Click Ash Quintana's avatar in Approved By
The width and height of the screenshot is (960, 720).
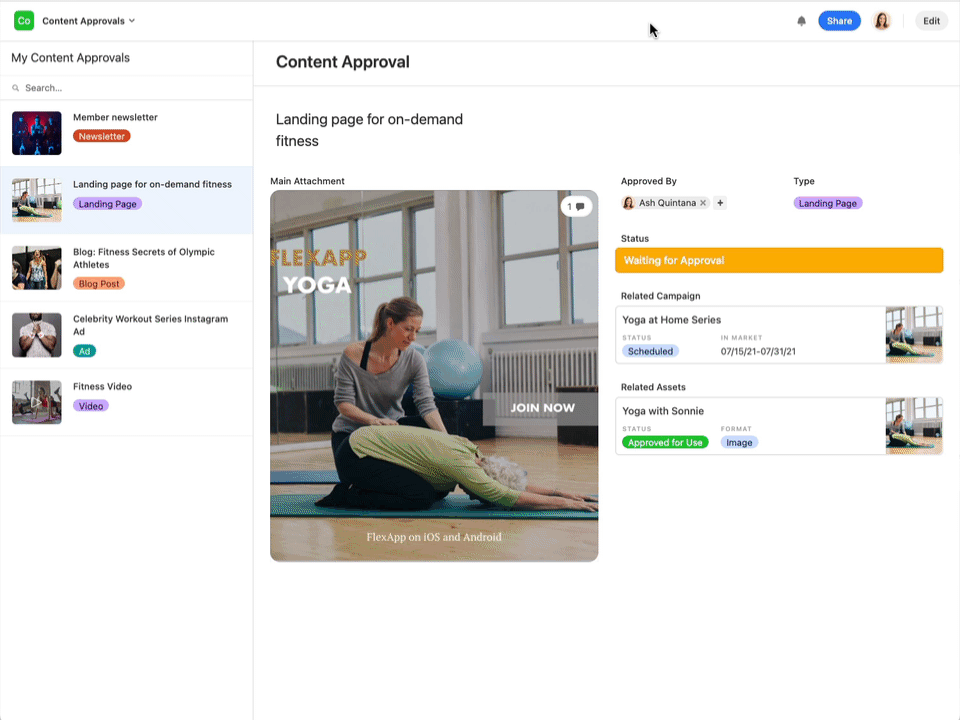click(x=628, y=203)
